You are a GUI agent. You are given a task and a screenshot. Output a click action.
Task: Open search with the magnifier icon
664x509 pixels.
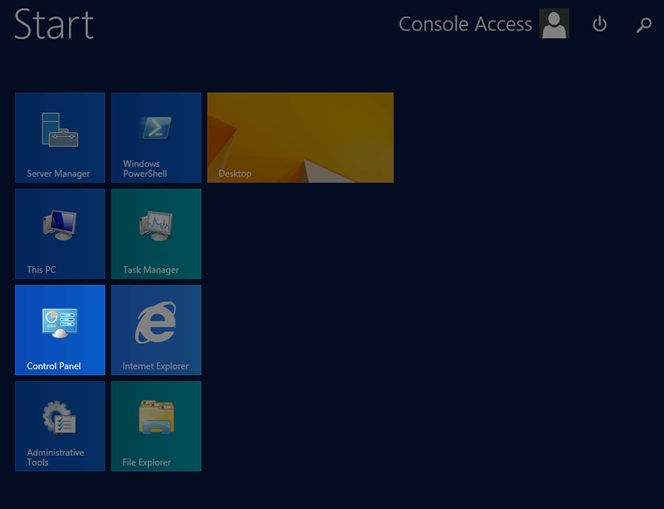point(644,25)
